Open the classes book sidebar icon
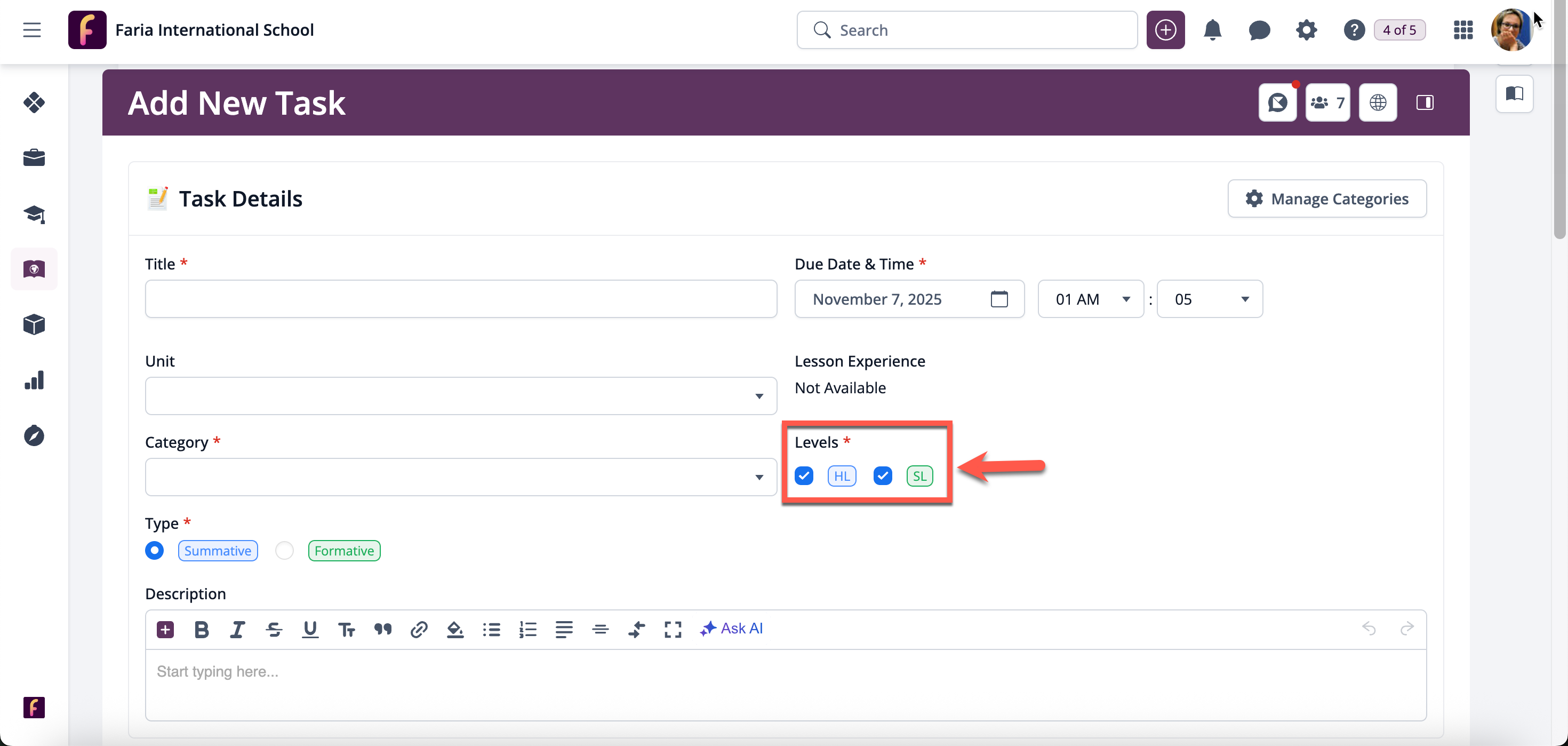1568x746 pixels. [34, 268]
